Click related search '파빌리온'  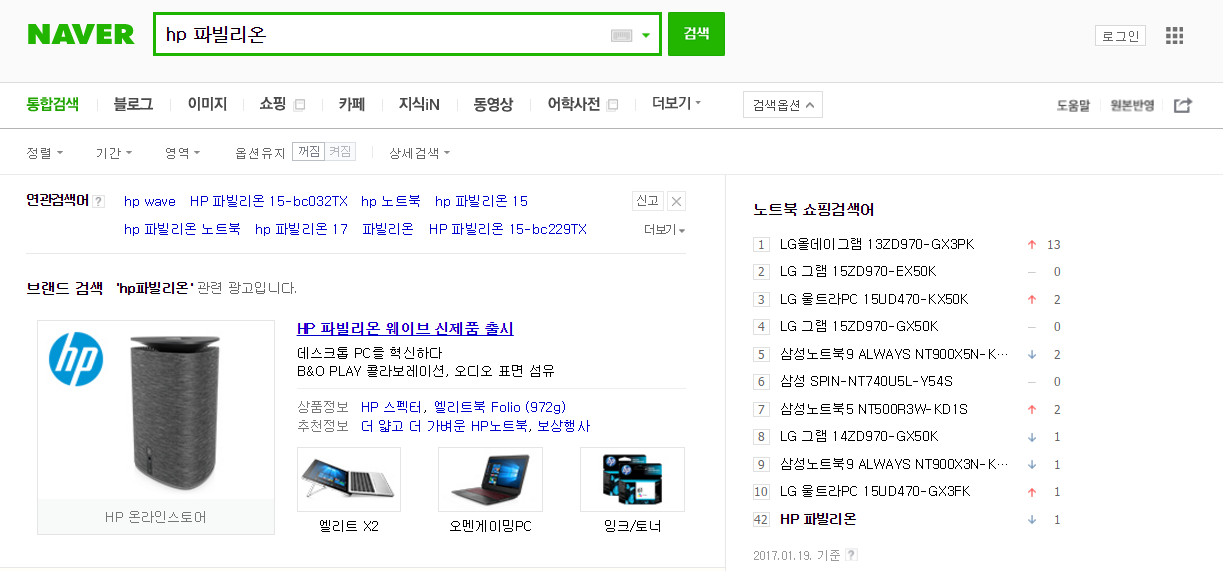pos(388,229)
